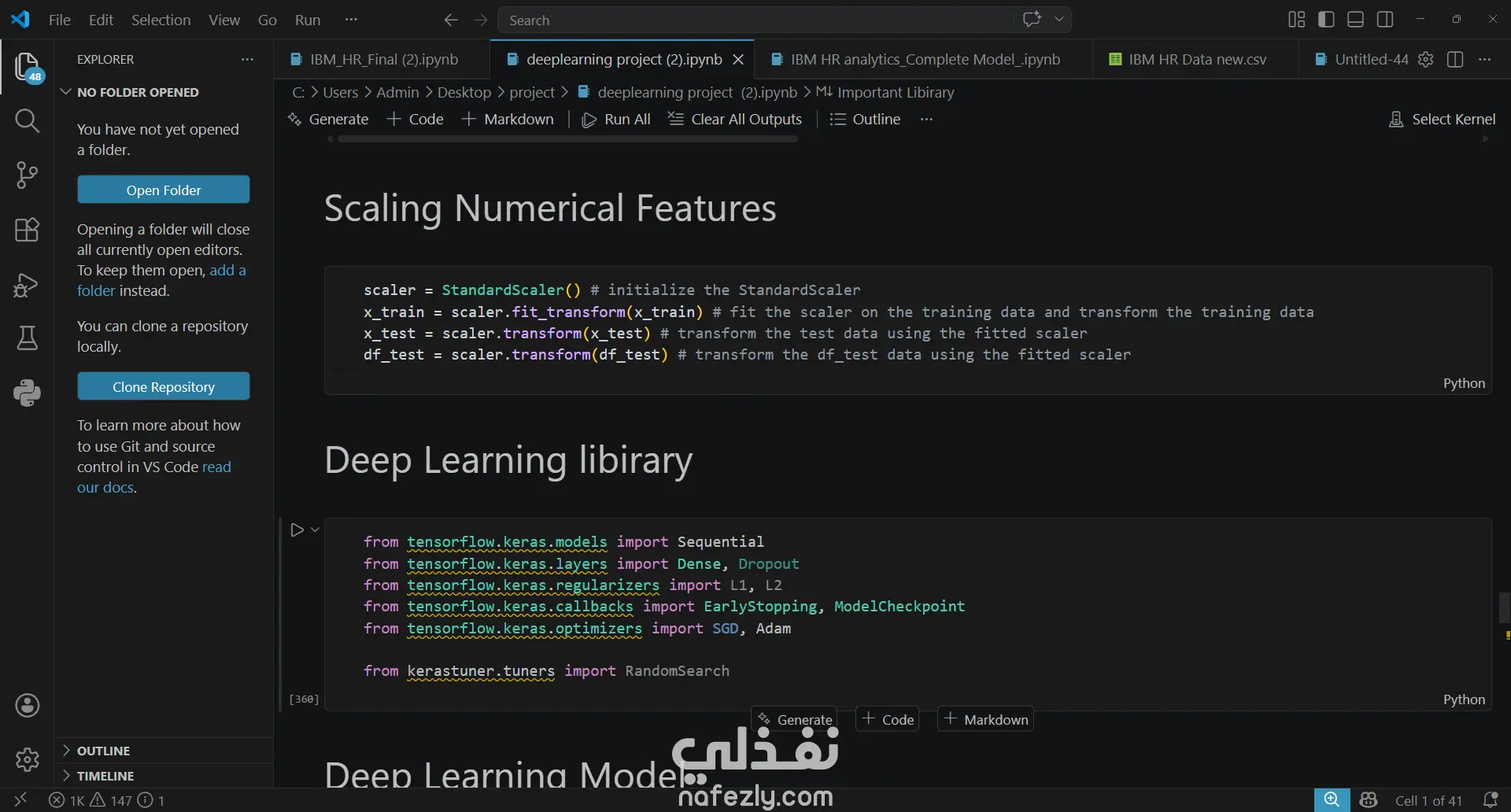This screenshot has height=812, width=1511.
Task: Open the Manage gear in activity bar
Action: [x=27, y=759]
